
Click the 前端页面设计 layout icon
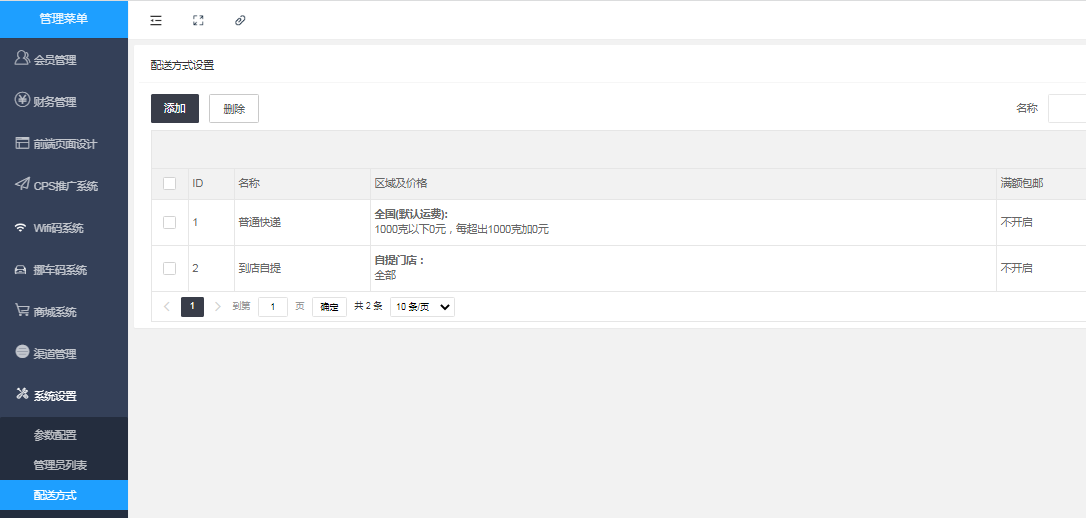pos(22,143)
